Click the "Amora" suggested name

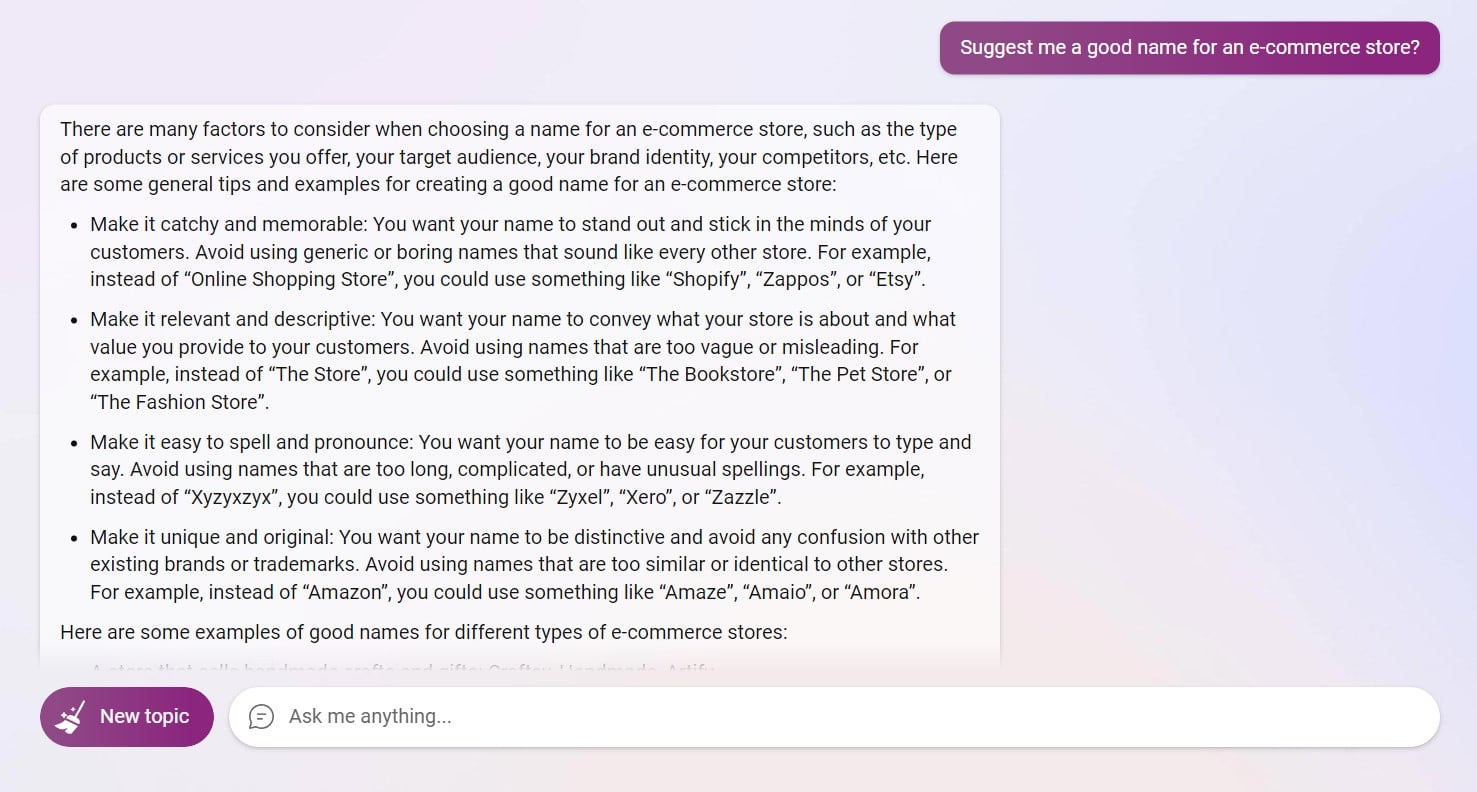point(880,592)
